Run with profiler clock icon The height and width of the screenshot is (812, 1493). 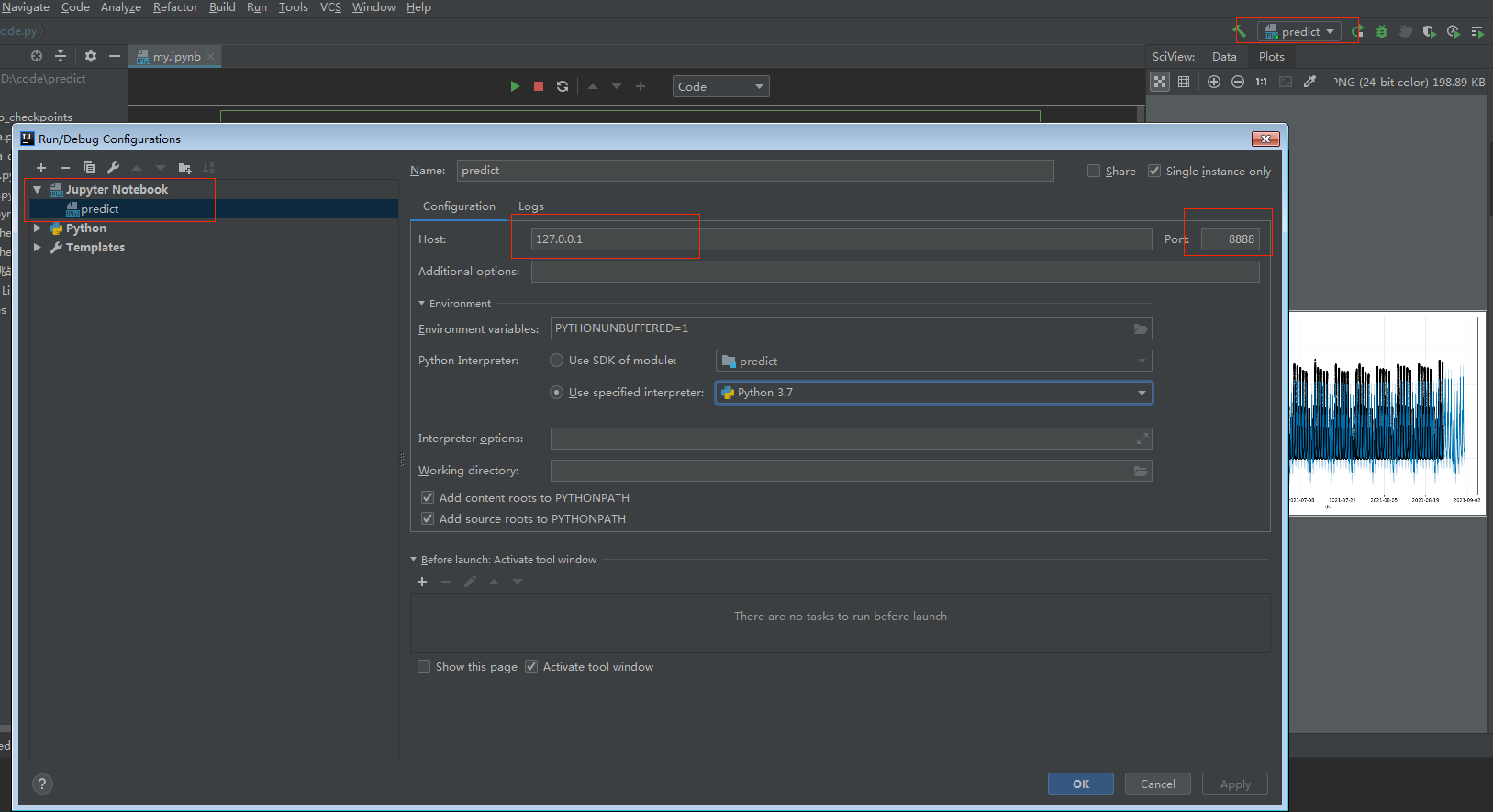pos(1453,31)
